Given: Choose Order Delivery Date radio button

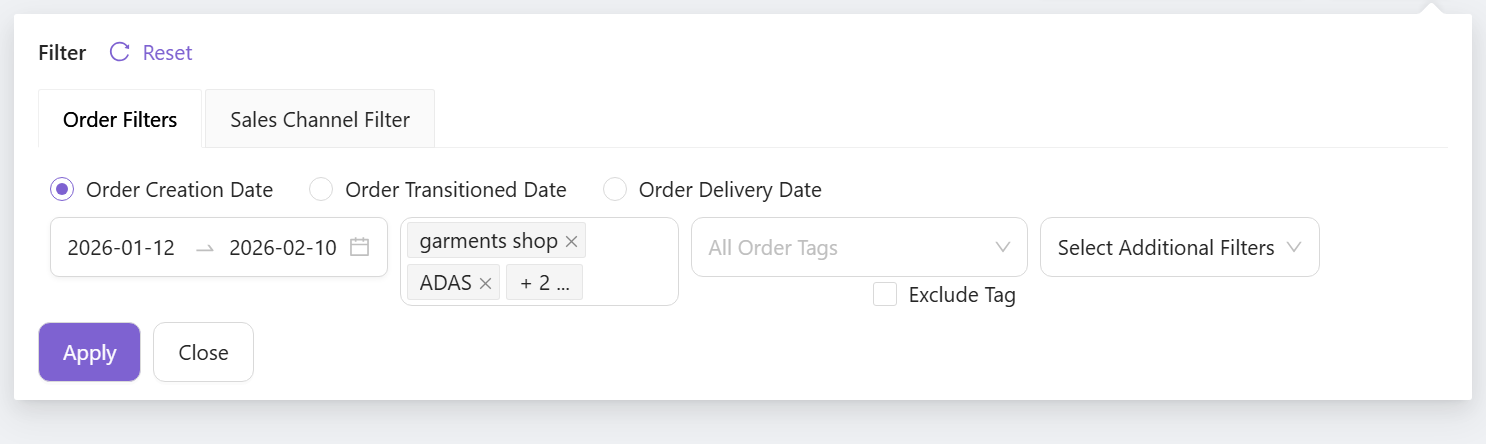Looking at the screenshot, I should click(x=614, y=189).
